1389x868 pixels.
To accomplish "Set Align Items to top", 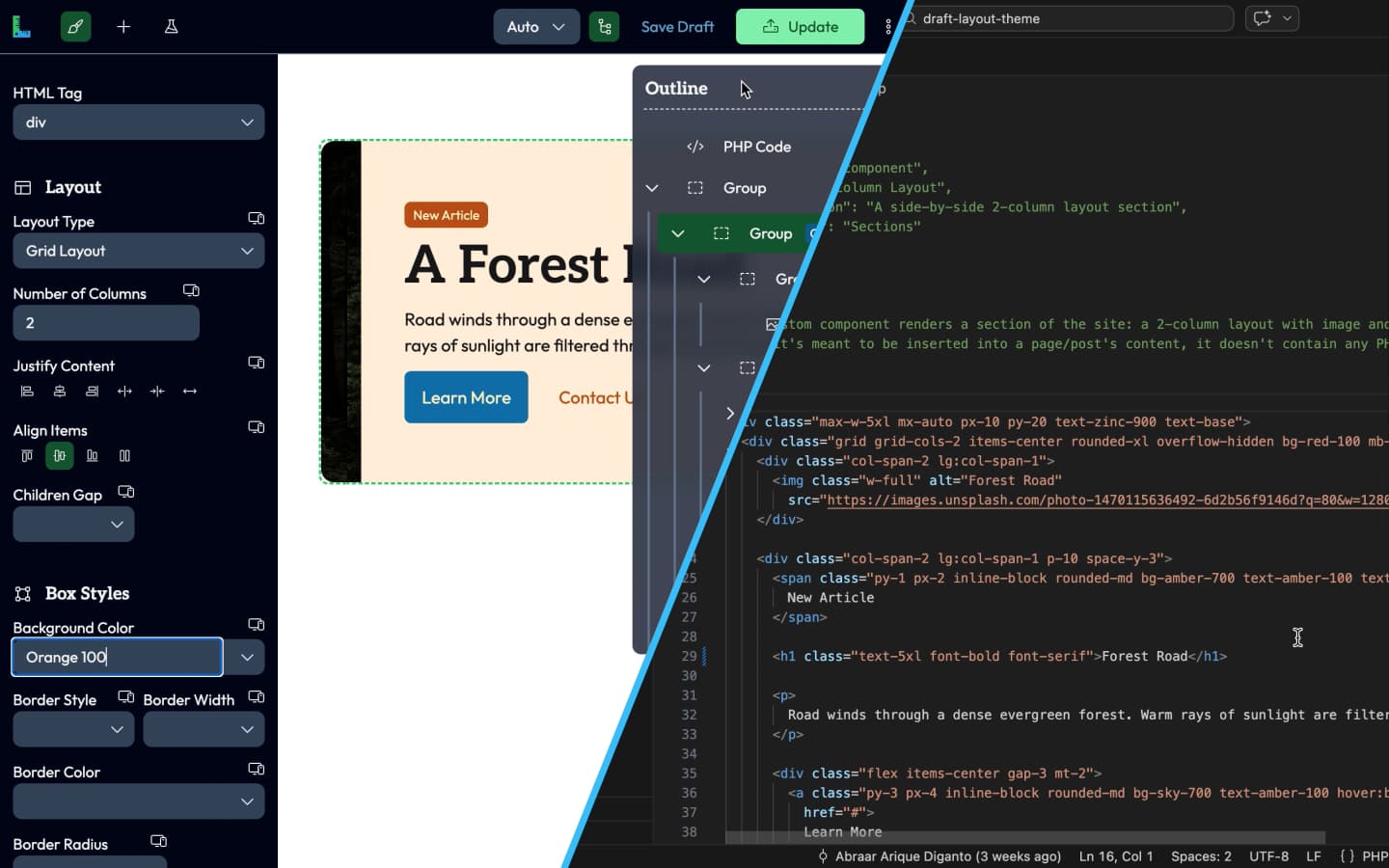I will 27,456.
